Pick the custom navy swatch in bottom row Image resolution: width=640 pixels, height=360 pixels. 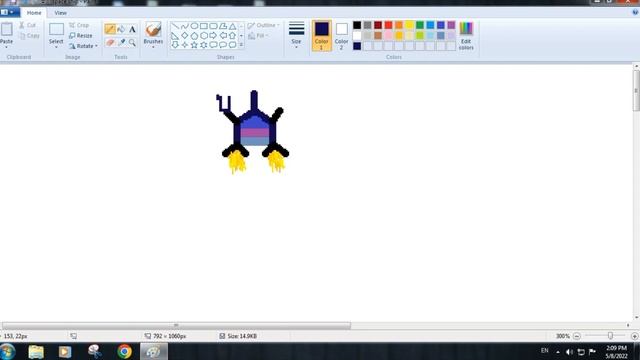click(x=357, y=46)
